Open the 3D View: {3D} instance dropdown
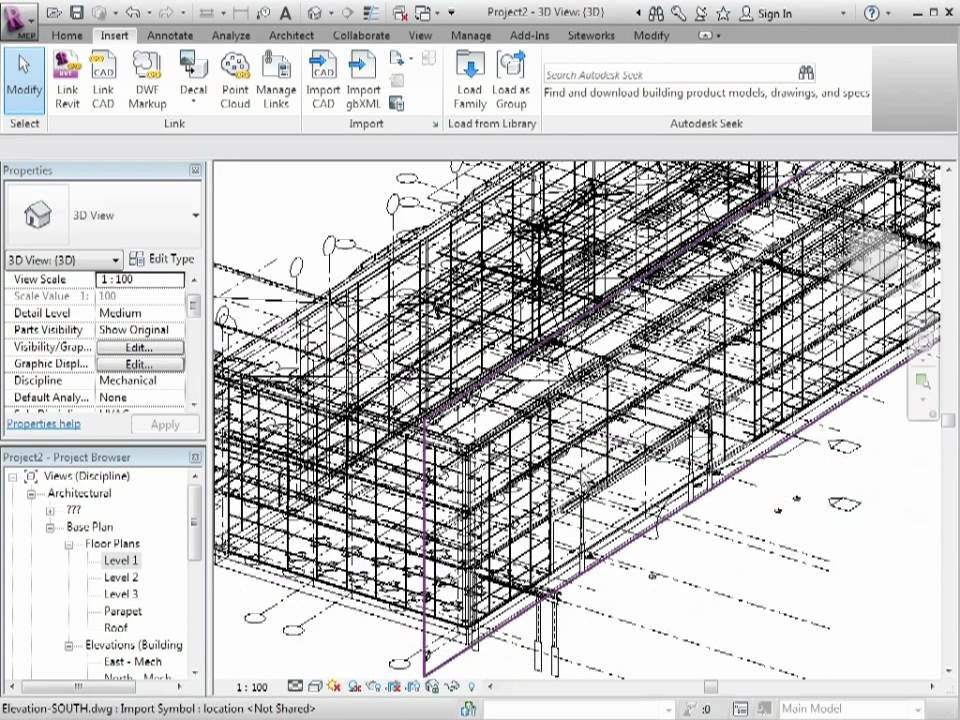Image resolution: width=960 pixels, height=720 pixels. tap(115, 260)
